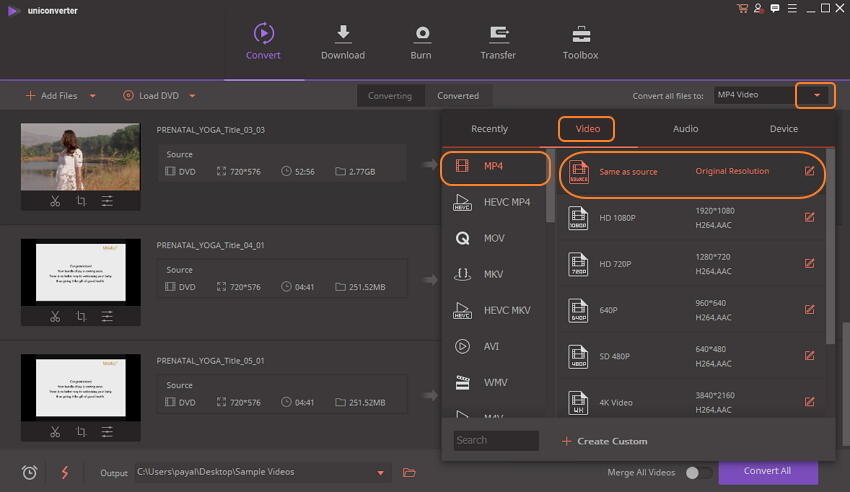This screenshot has height=492, width=850.
Task: Switch to the Converted tab
Action: pos(458,96)
